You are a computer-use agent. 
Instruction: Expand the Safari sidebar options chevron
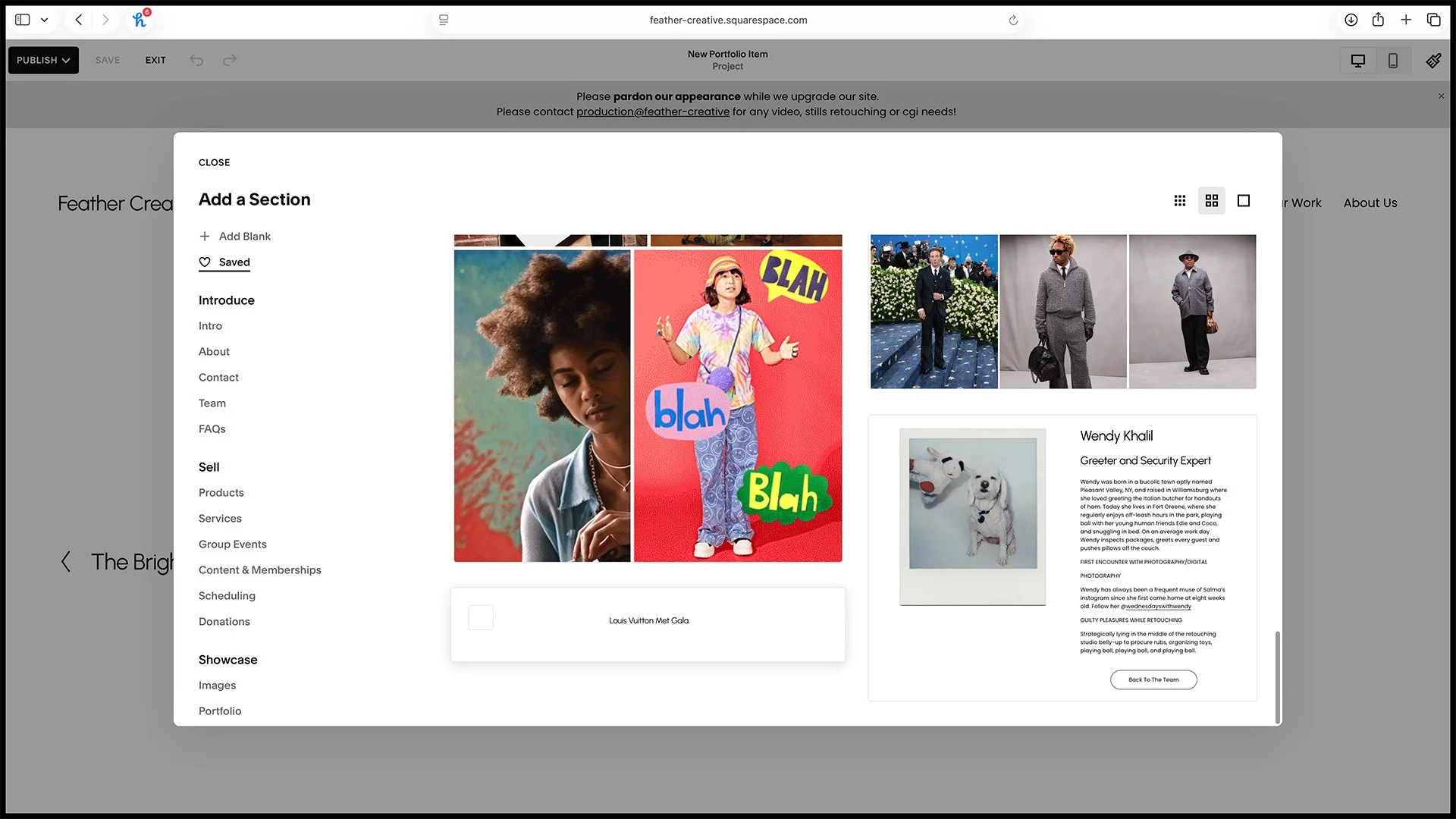pyautogui.click(x=44, y=20)
